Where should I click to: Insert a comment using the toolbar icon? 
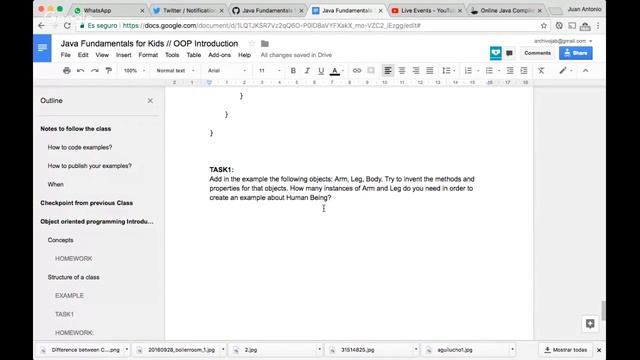371,71
